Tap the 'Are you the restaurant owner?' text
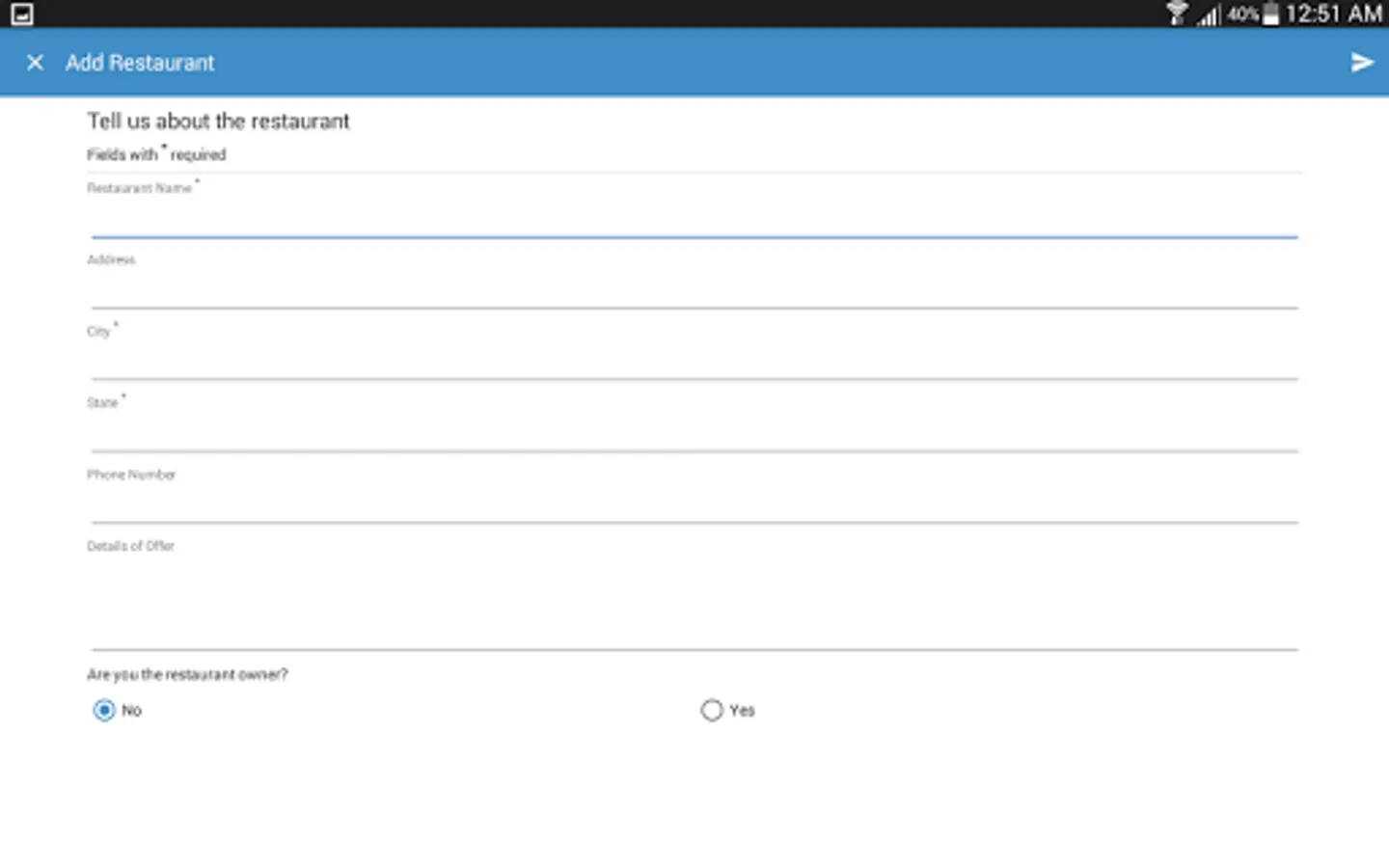 point(187,674)
